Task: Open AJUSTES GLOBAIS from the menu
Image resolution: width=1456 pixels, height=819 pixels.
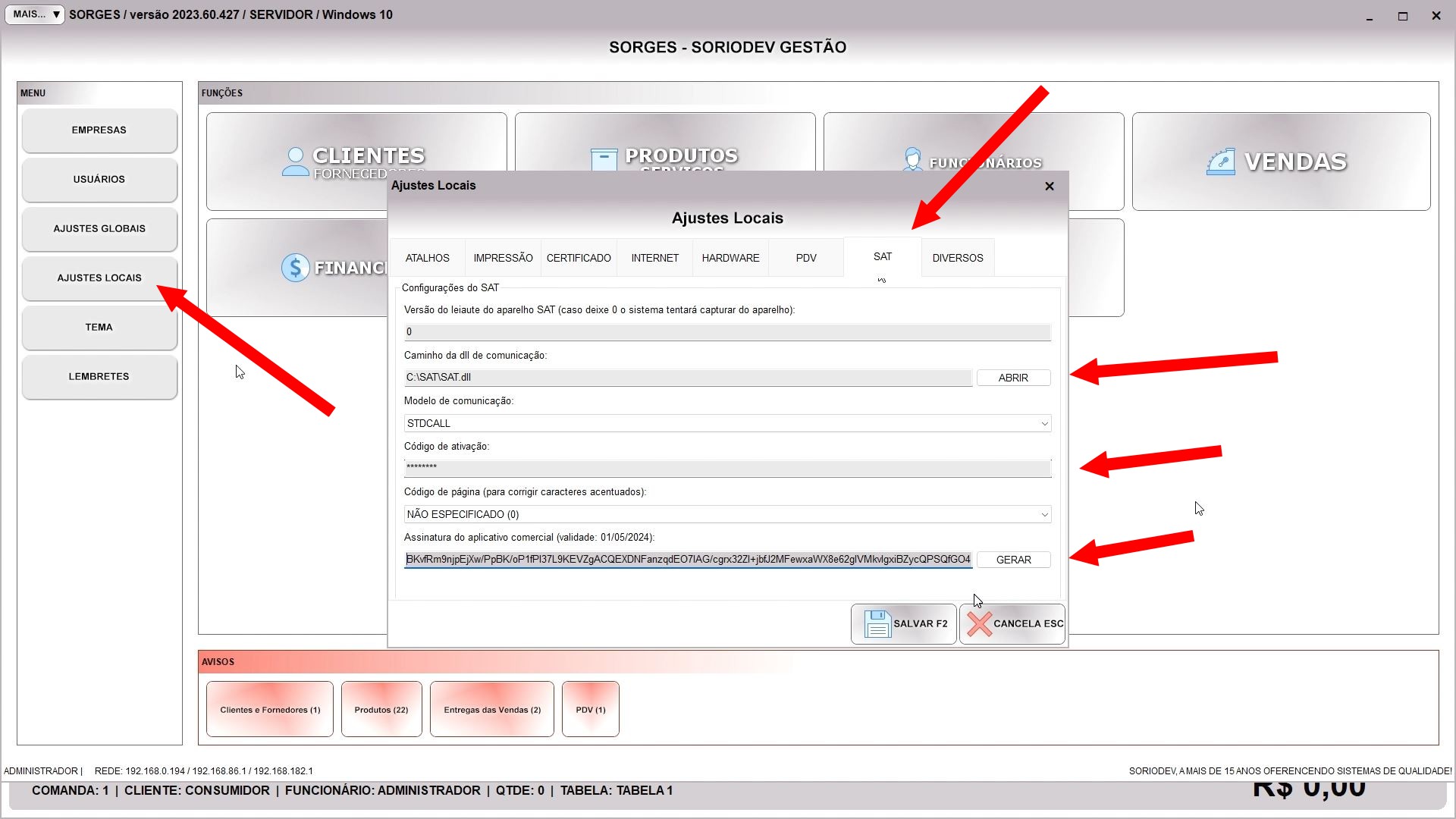Action: (x=99, y=229)
